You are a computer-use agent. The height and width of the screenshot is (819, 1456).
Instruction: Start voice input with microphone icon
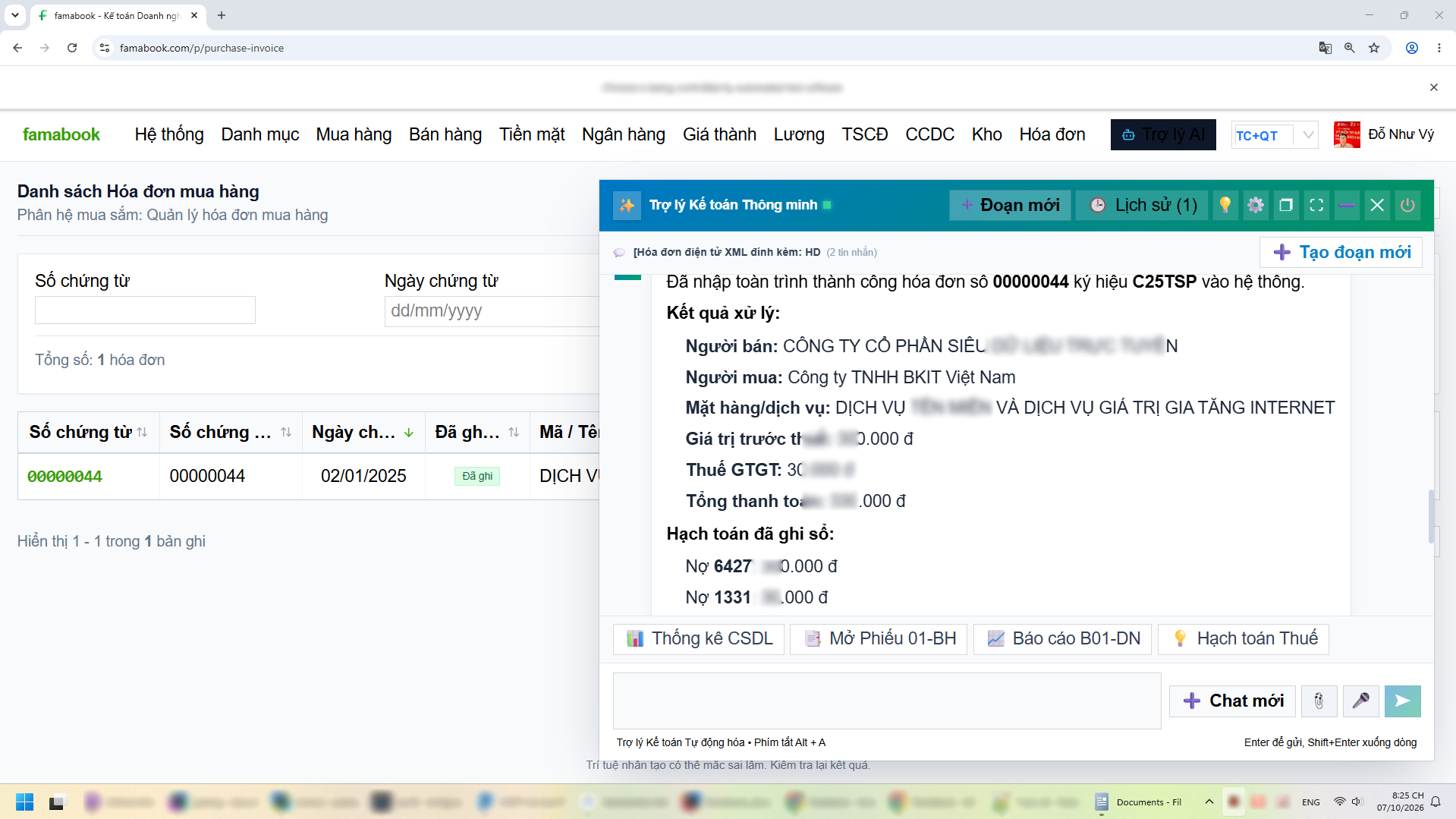pos(1360,701)
